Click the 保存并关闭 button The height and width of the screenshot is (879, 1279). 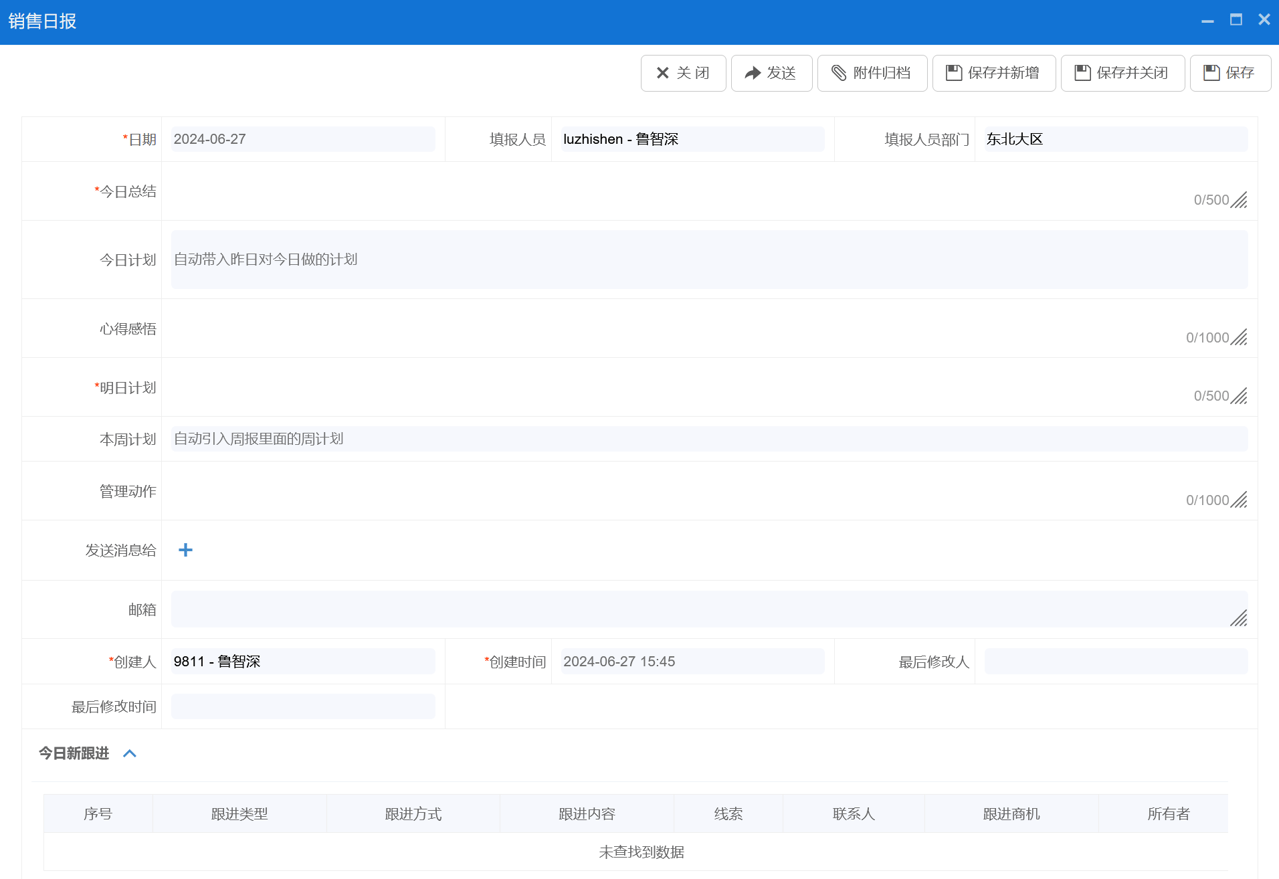coord(1122,72)
